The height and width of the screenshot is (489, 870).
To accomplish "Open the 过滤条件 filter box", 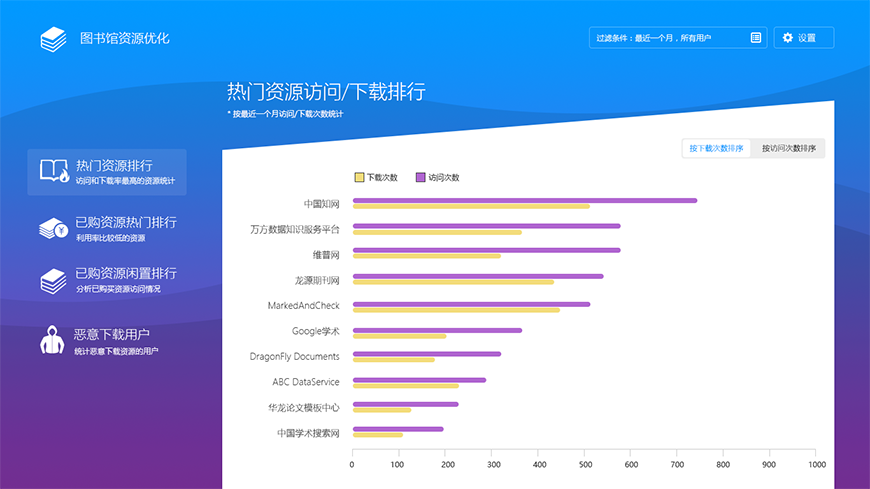I will point(678,38).
